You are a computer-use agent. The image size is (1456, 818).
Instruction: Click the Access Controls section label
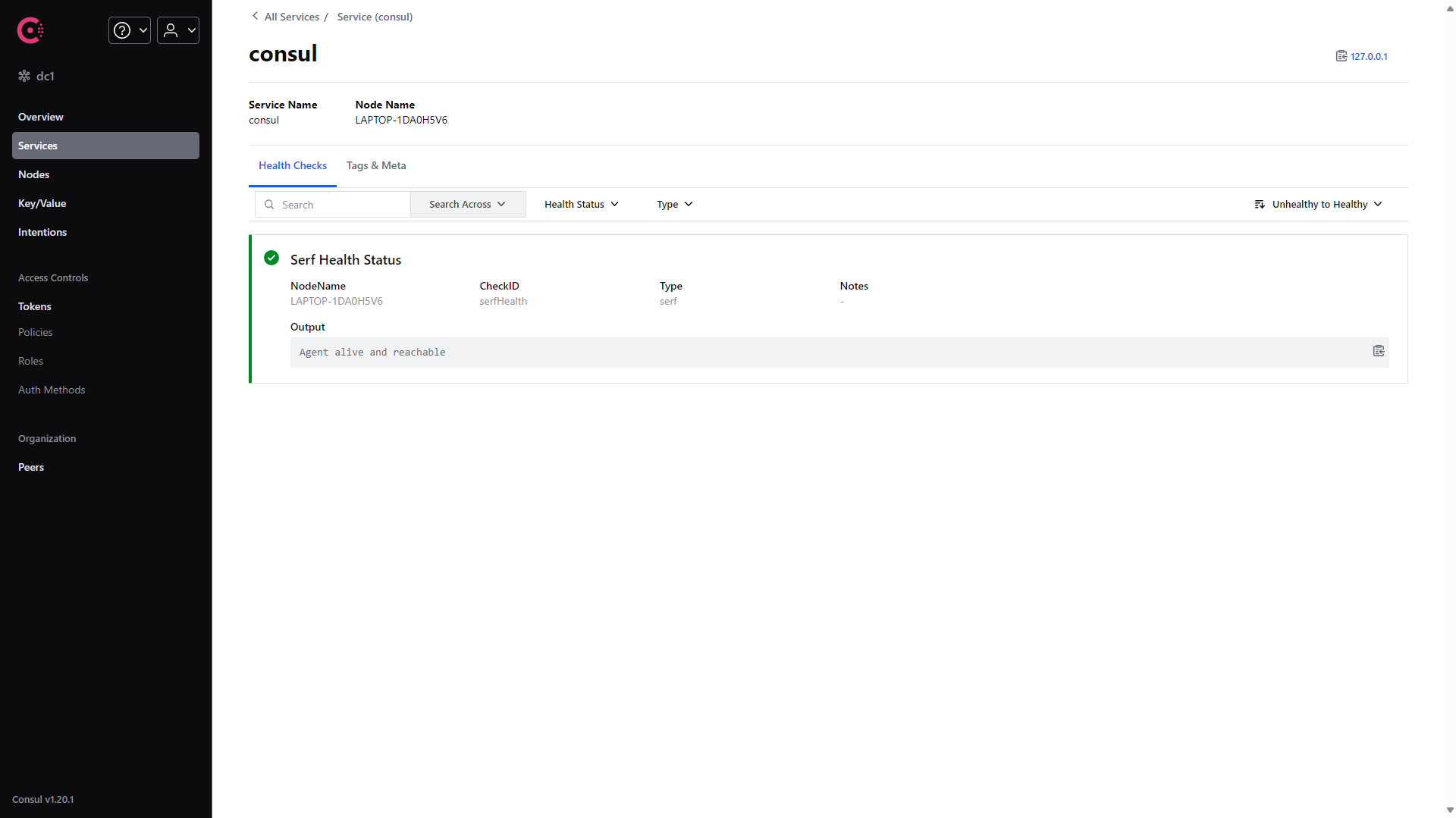tap(53, 278)
